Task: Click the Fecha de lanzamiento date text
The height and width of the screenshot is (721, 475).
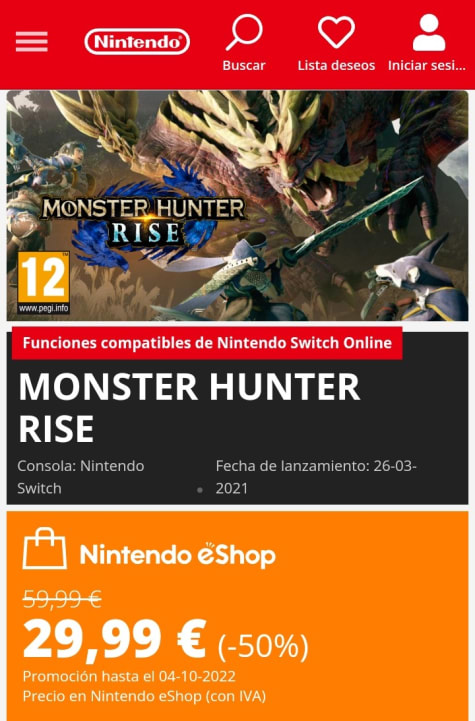Action: (316, 477)
